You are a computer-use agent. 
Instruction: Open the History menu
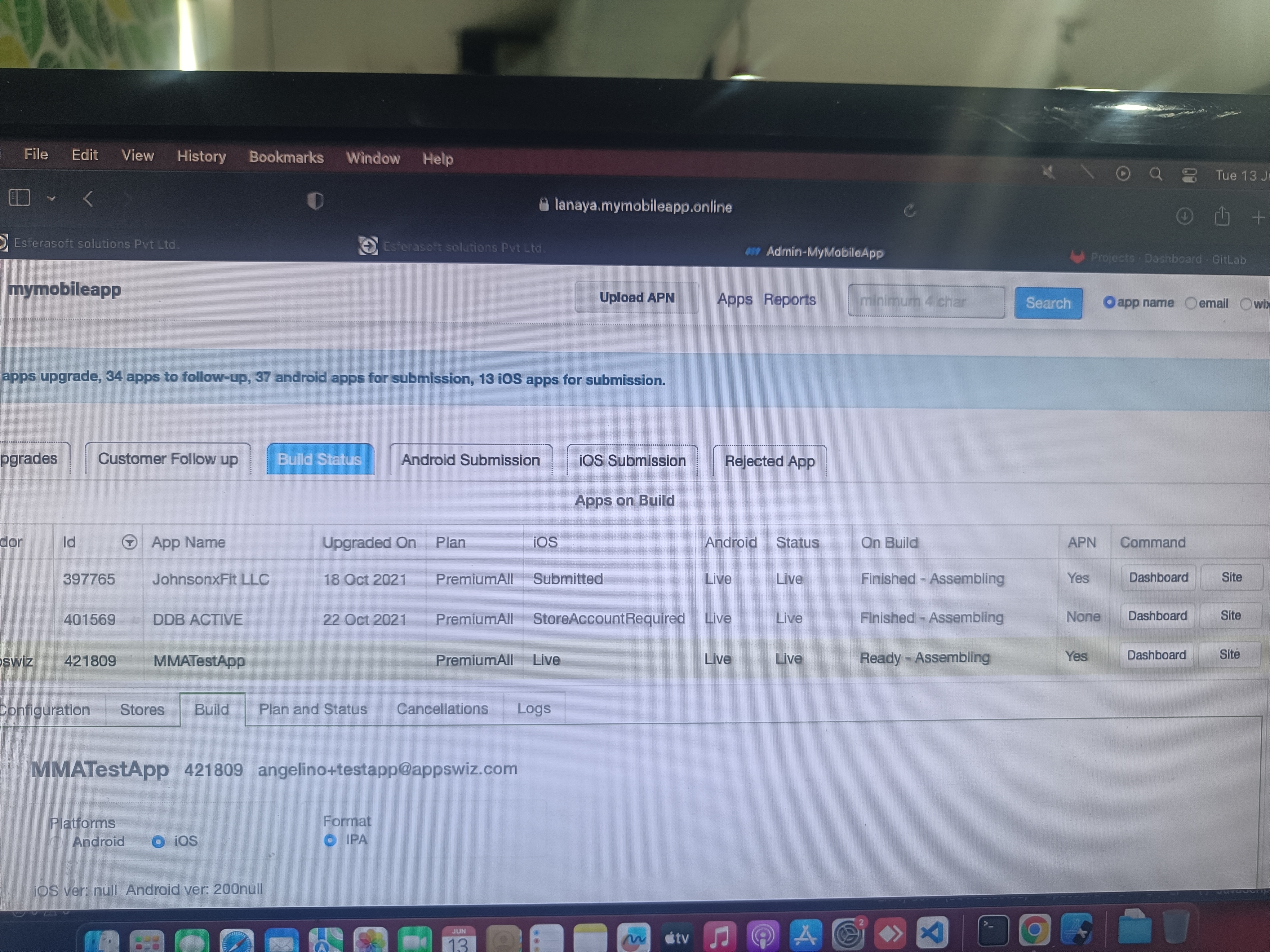[201, 156]
